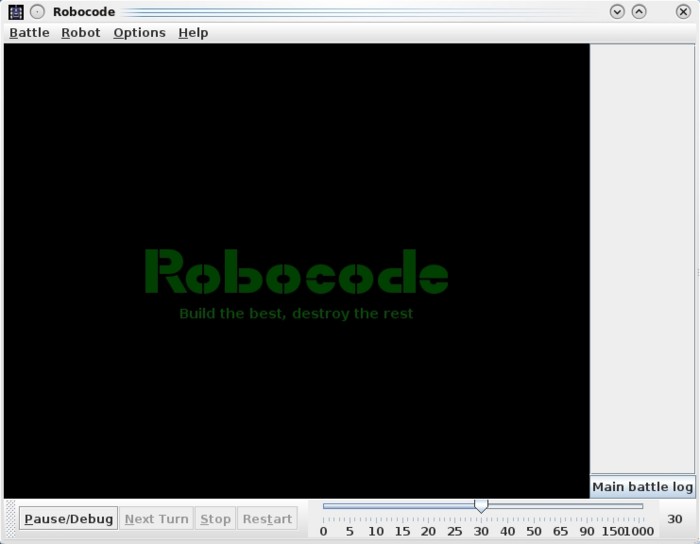700x544 pixels.
Task: Open the Options menu
Action: (x=139, y=33)
